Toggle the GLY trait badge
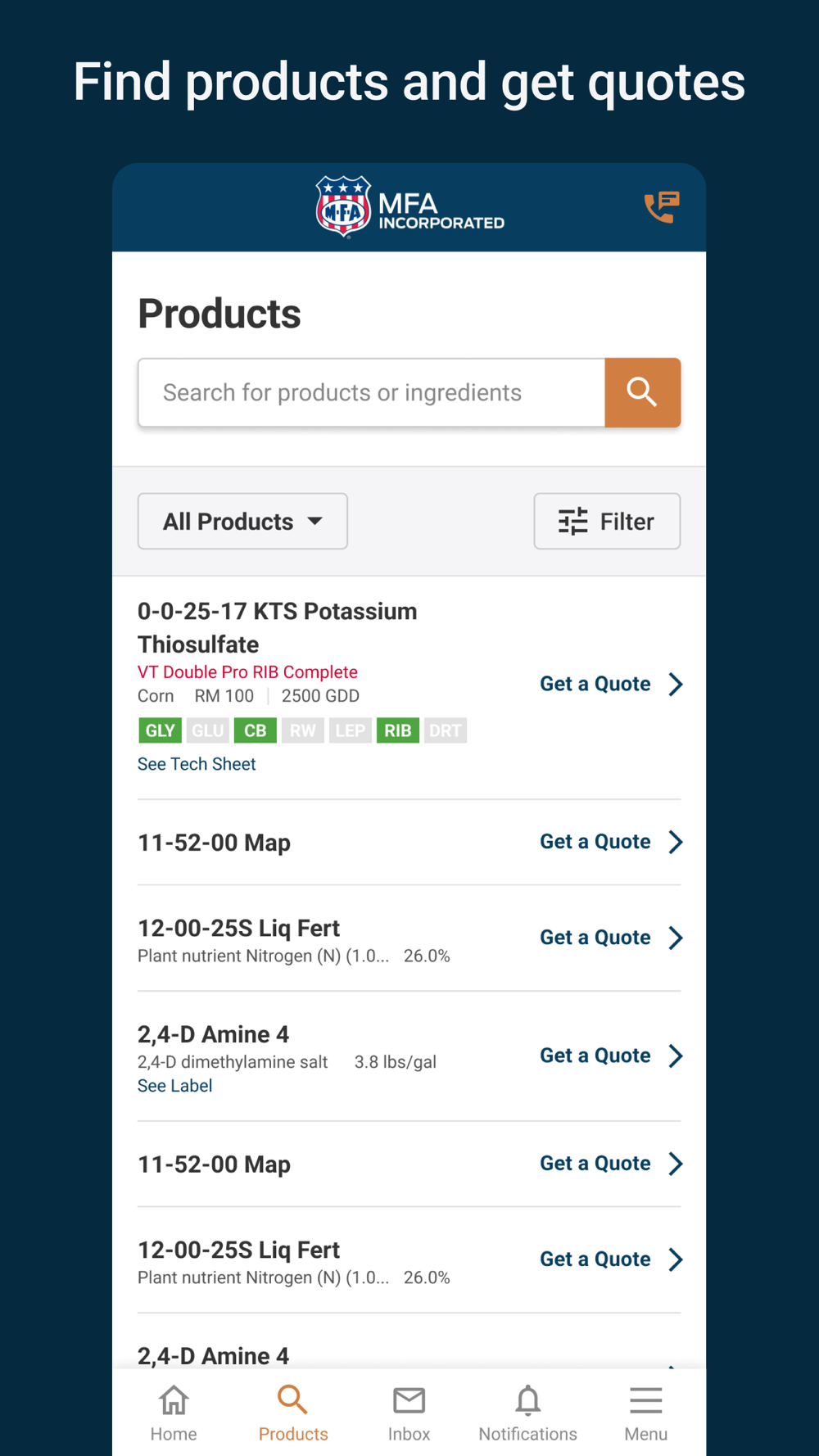Image resolution: width=819 pixels, height=1456 pixels. coord(160,730)
